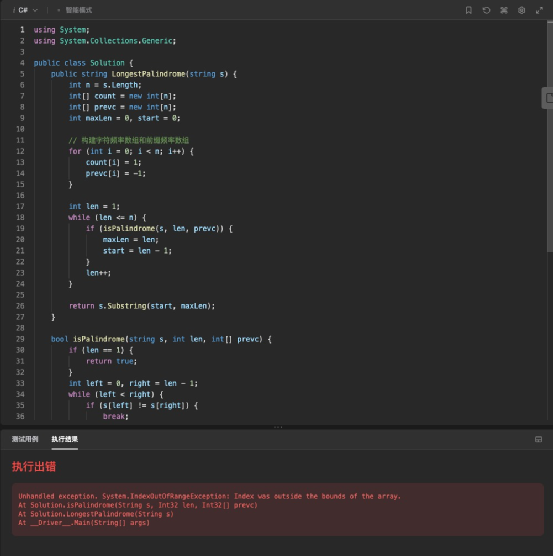Image resolution: width=553 pixels, height=556 pixels.
Task: Click the isPalindrome method declaration line
Action: click(x=161, y=339)
